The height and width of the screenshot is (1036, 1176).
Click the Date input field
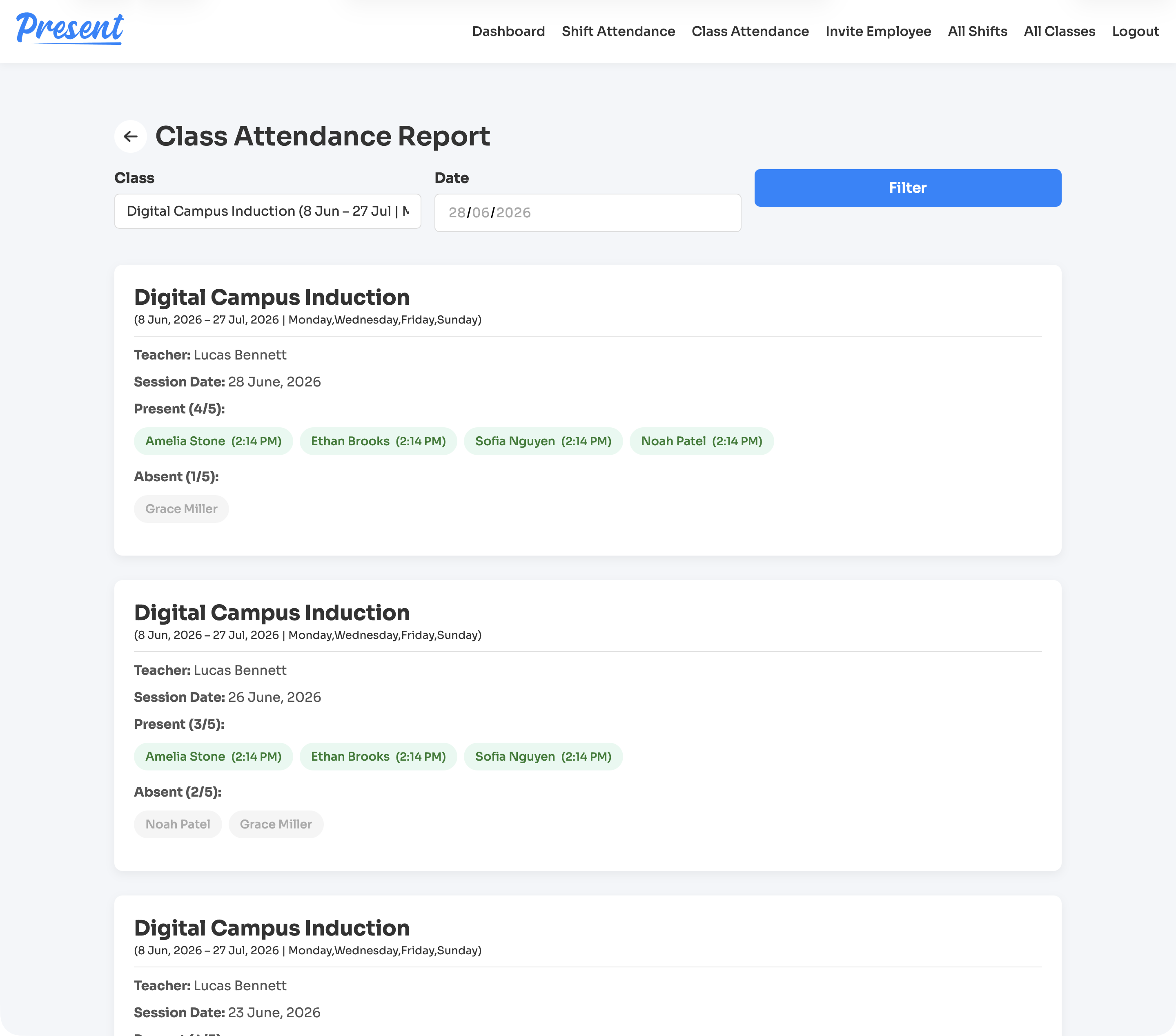(588, 212)
